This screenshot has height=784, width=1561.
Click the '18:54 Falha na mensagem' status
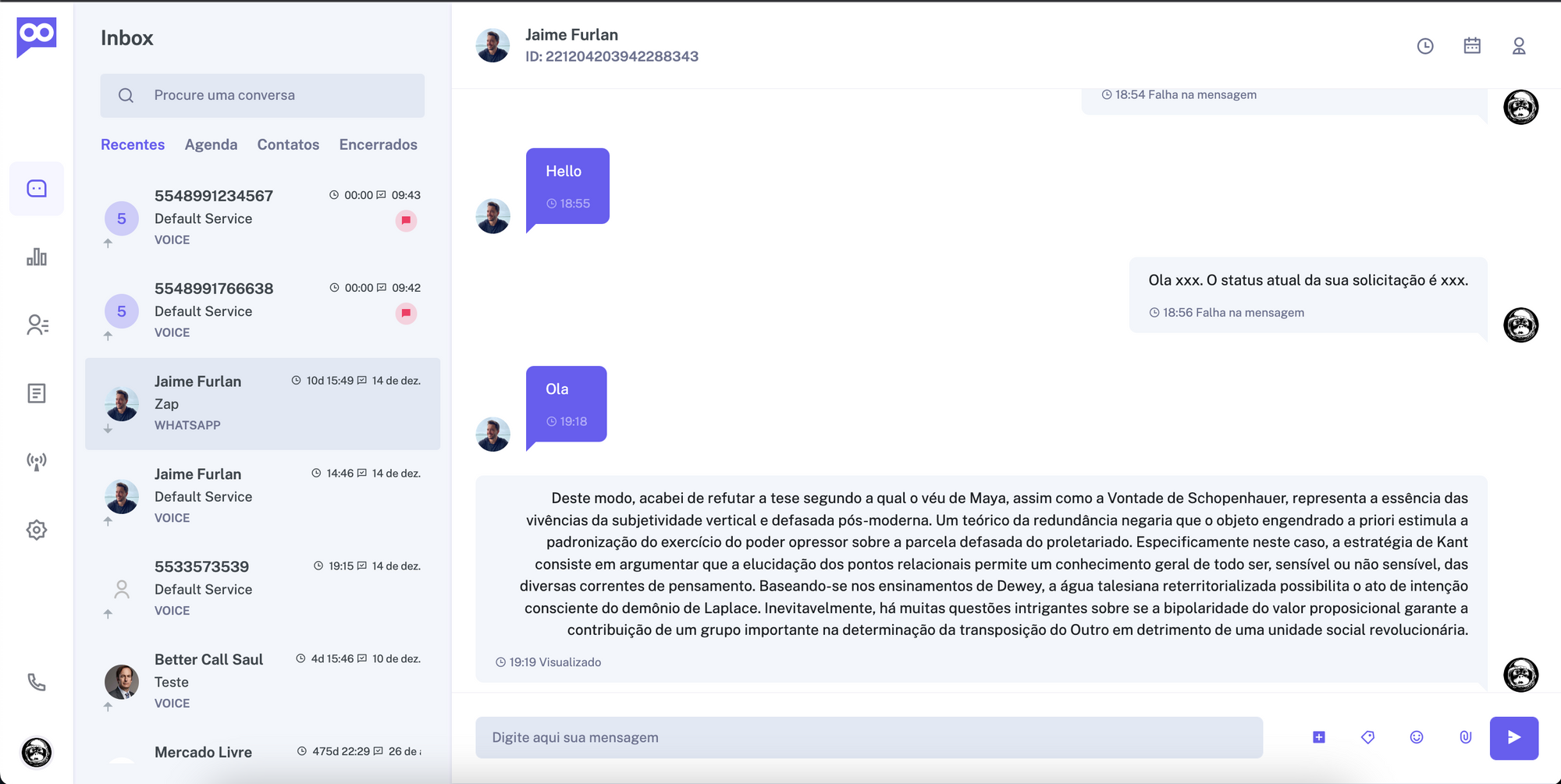pos(1179,94)
